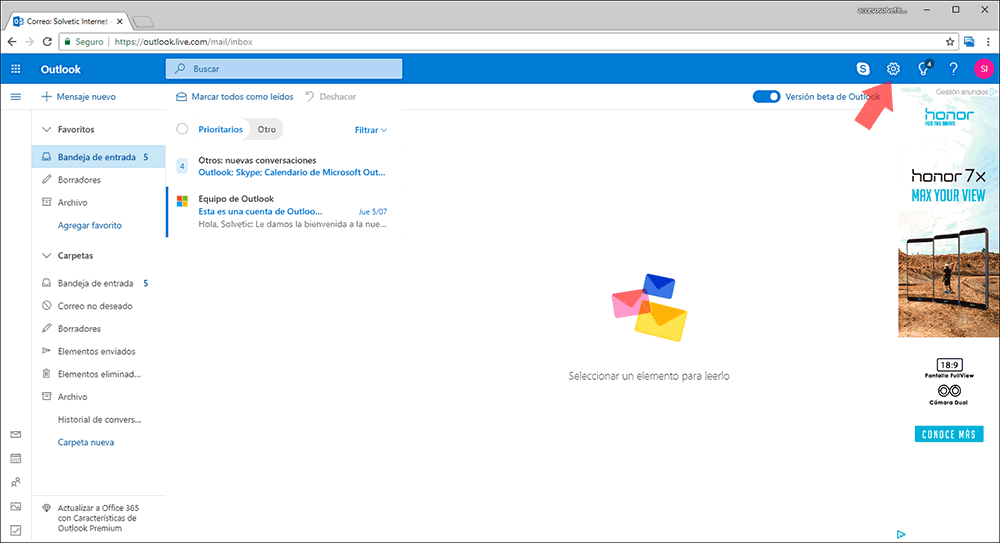Viewport: 1000px width, 543px height.
Task: Open Skype from the Outlook header
Action: [863, 69]
